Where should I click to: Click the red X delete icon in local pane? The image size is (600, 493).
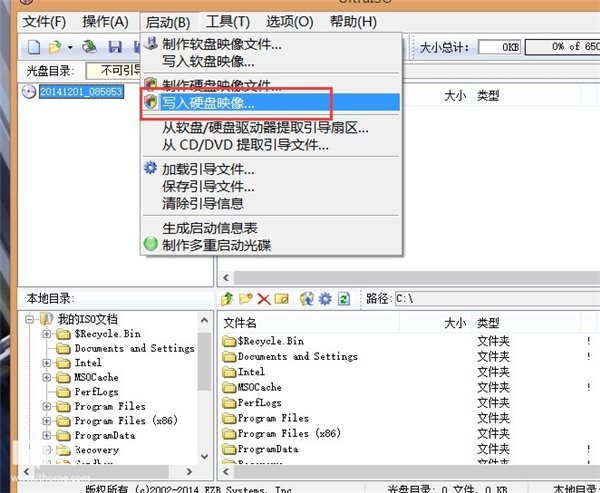264,299
